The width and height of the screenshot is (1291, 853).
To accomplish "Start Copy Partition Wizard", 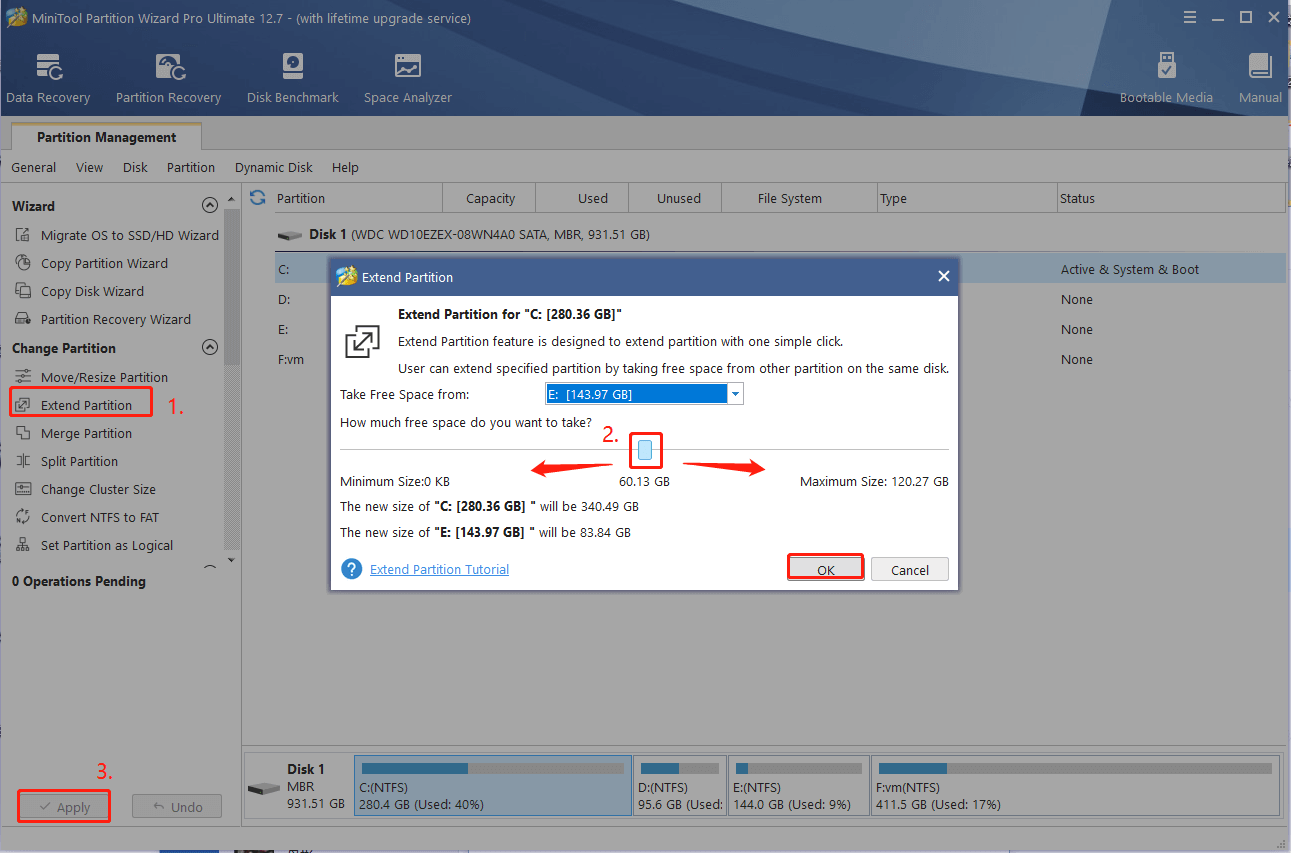I will coord(91,263).
